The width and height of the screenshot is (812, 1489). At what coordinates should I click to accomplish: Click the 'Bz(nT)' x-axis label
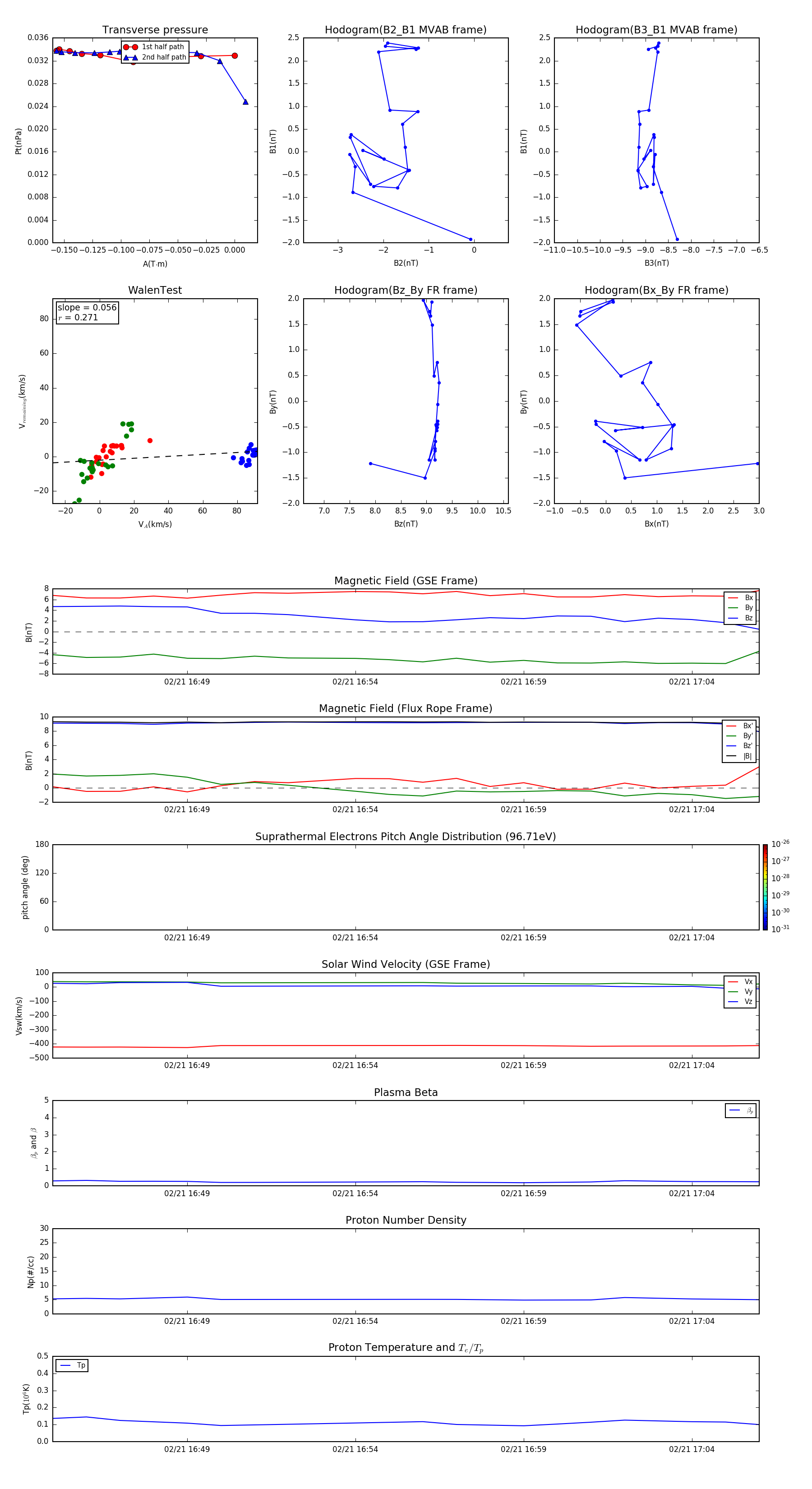coord(406,524)
